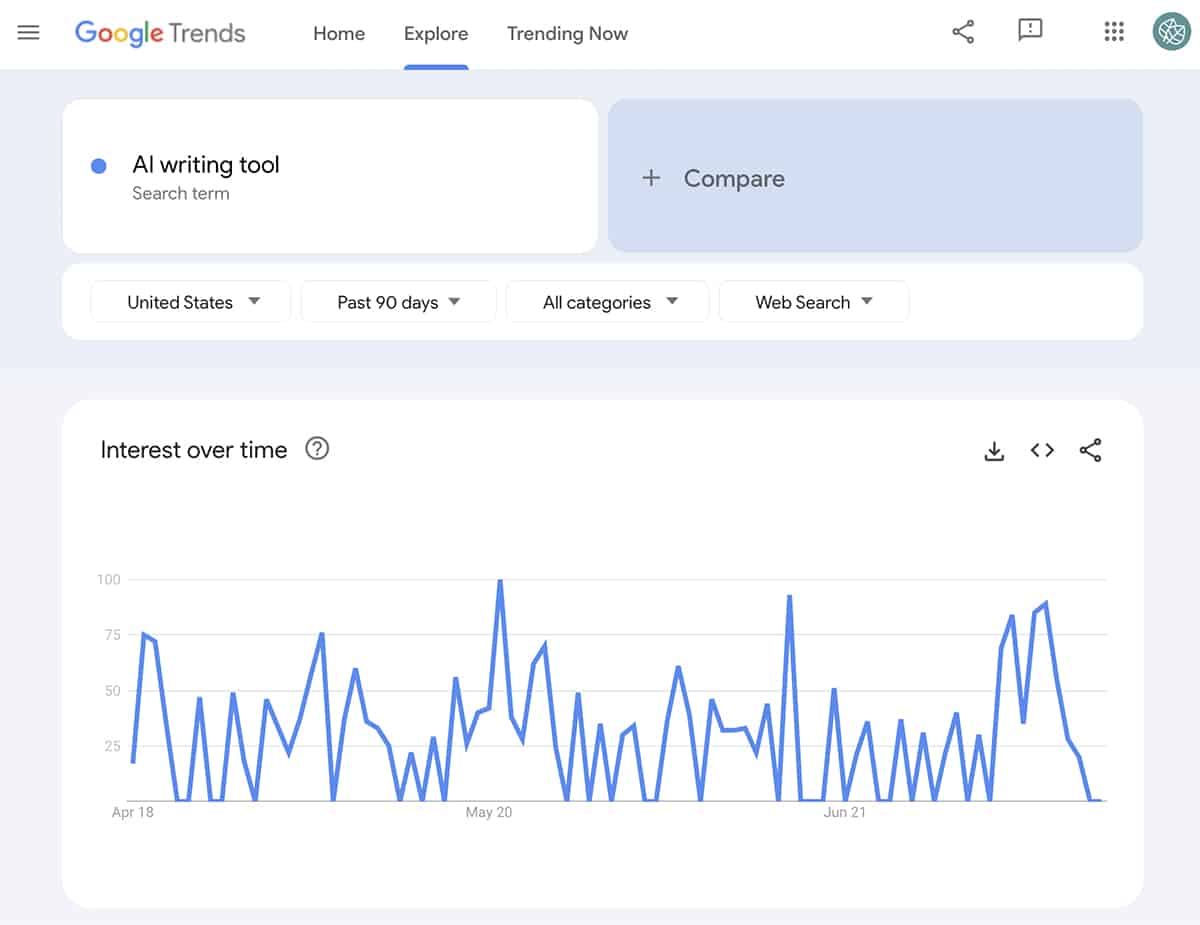1200x925 pixels.
Task: Edit the AI writing tool search term
Action: coord(206,165)
